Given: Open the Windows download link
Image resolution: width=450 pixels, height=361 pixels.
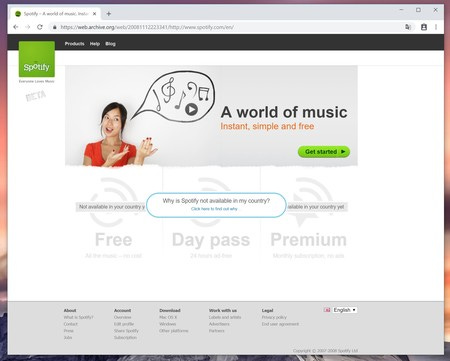Looking at the screenshot, I should (167, 324).
